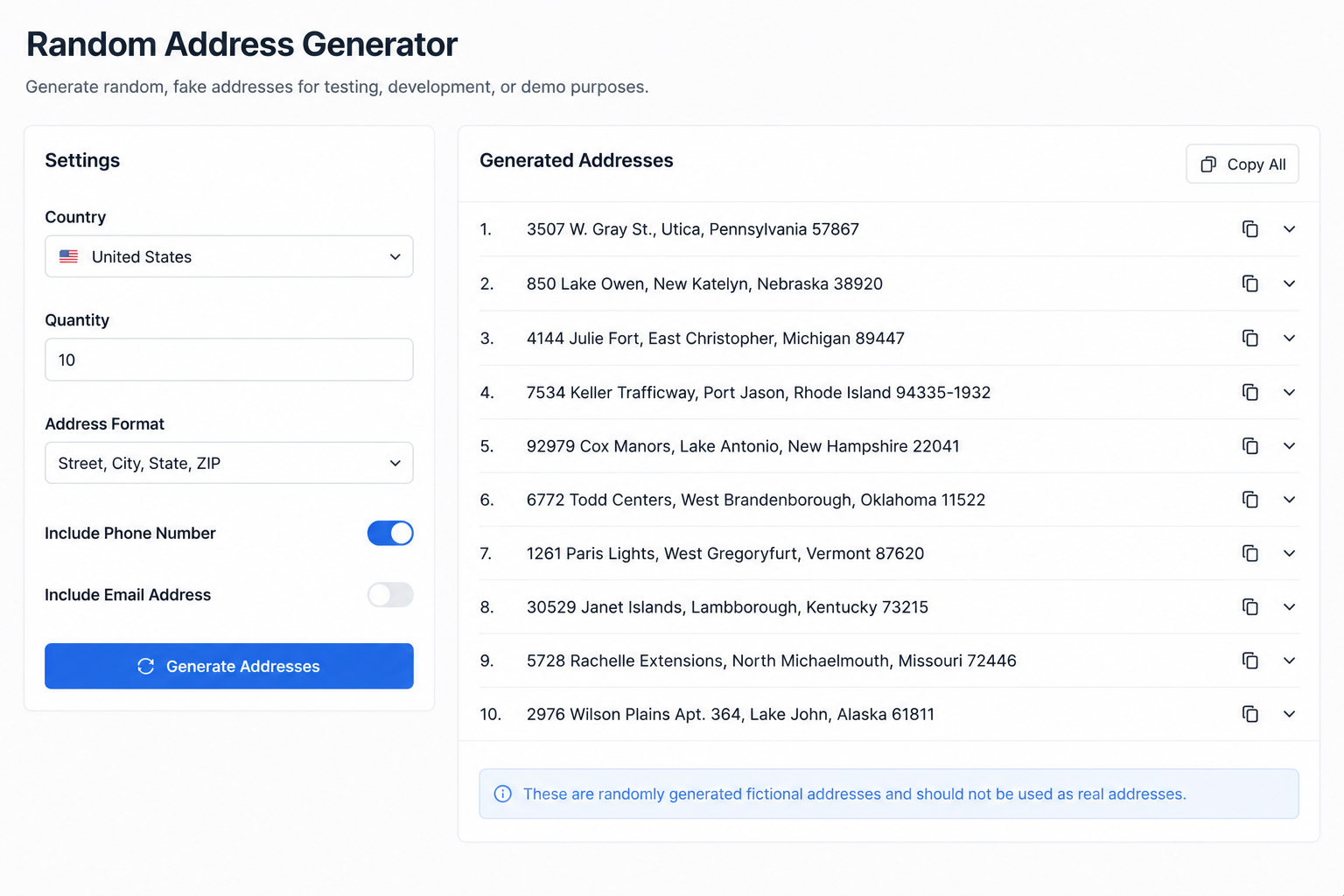The height and width of the screenshot is (896, 1344).
Task: Select the address text ending in Rhode Island 94335-1932
Action: pyautogui.click(x=759, y=392)
